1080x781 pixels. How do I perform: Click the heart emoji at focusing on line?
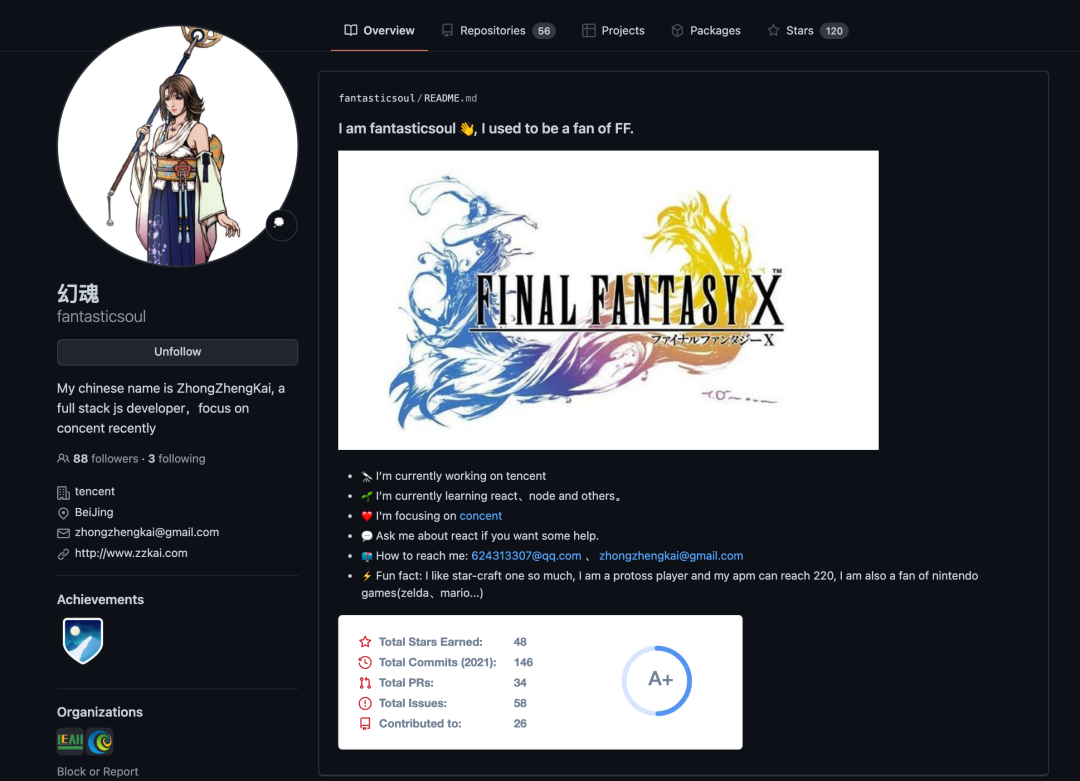click(367, 517)
